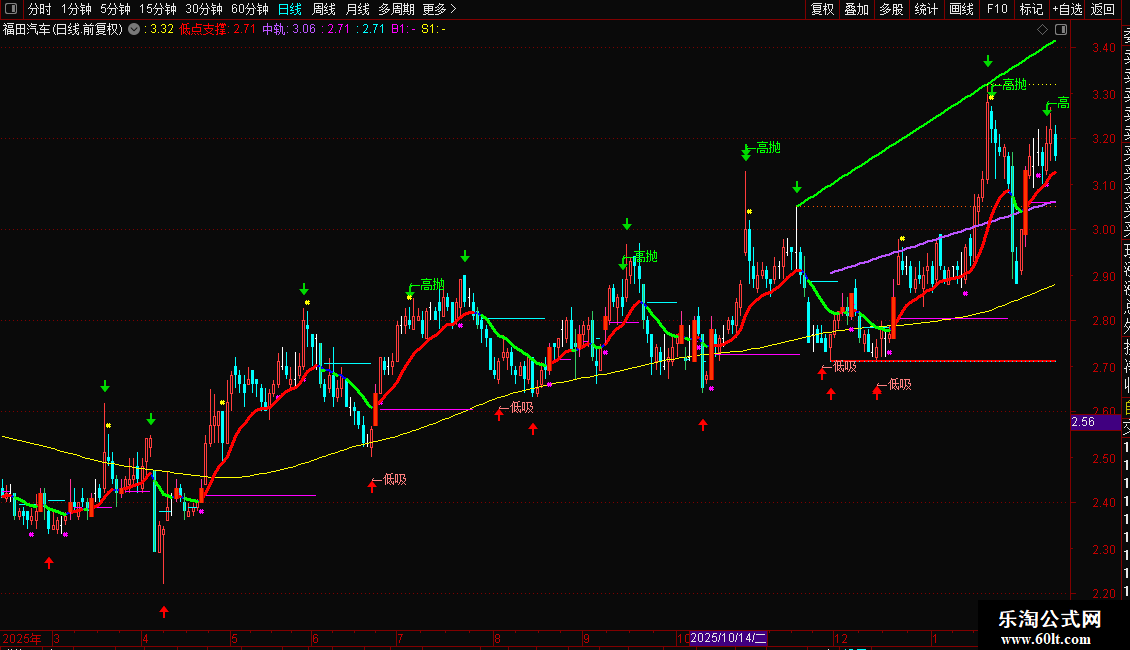This screenshot has height=650, width=1130.
Task: Open the dropdown arrow next to 福田汽车 title
Action: [x=134, y=29]
